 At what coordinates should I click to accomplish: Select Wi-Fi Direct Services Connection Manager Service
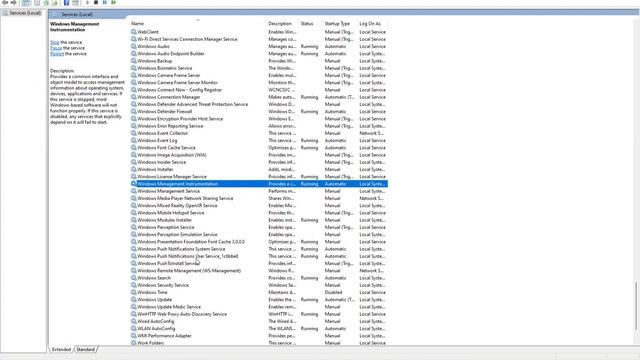click(x=259, y=39)
